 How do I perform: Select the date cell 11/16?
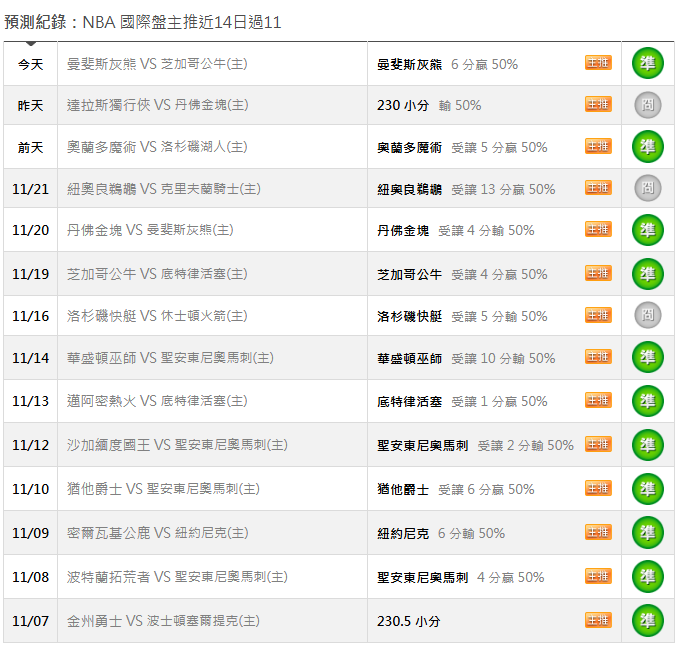tap(30, 316)
